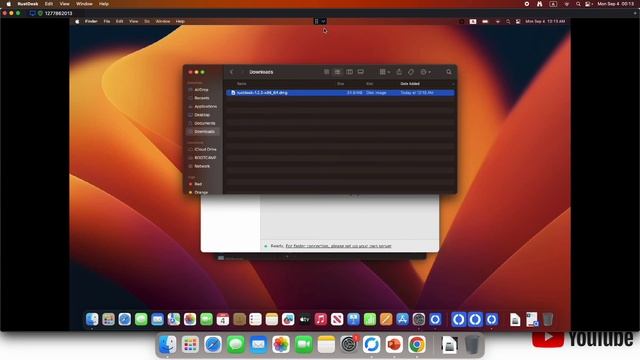Open the Finder action menu dropdown
Screen dimensions: 640x360
(425, 72)
